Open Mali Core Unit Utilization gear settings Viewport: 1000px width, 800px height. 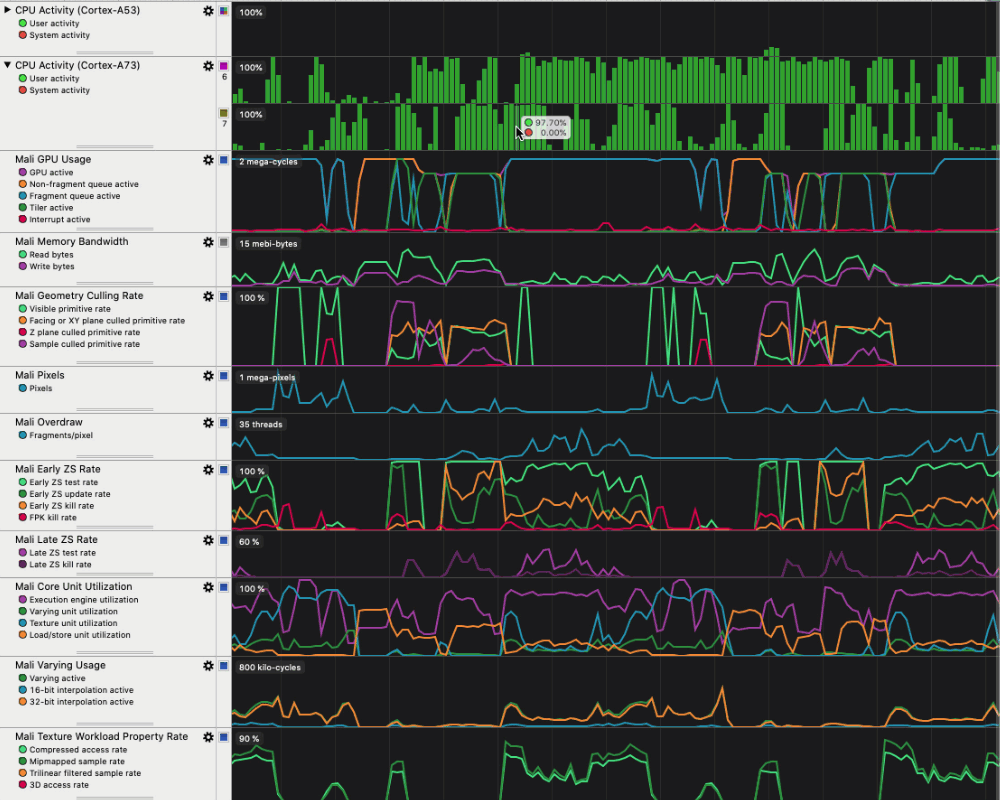pyautogui.click(x=208, y=588)
